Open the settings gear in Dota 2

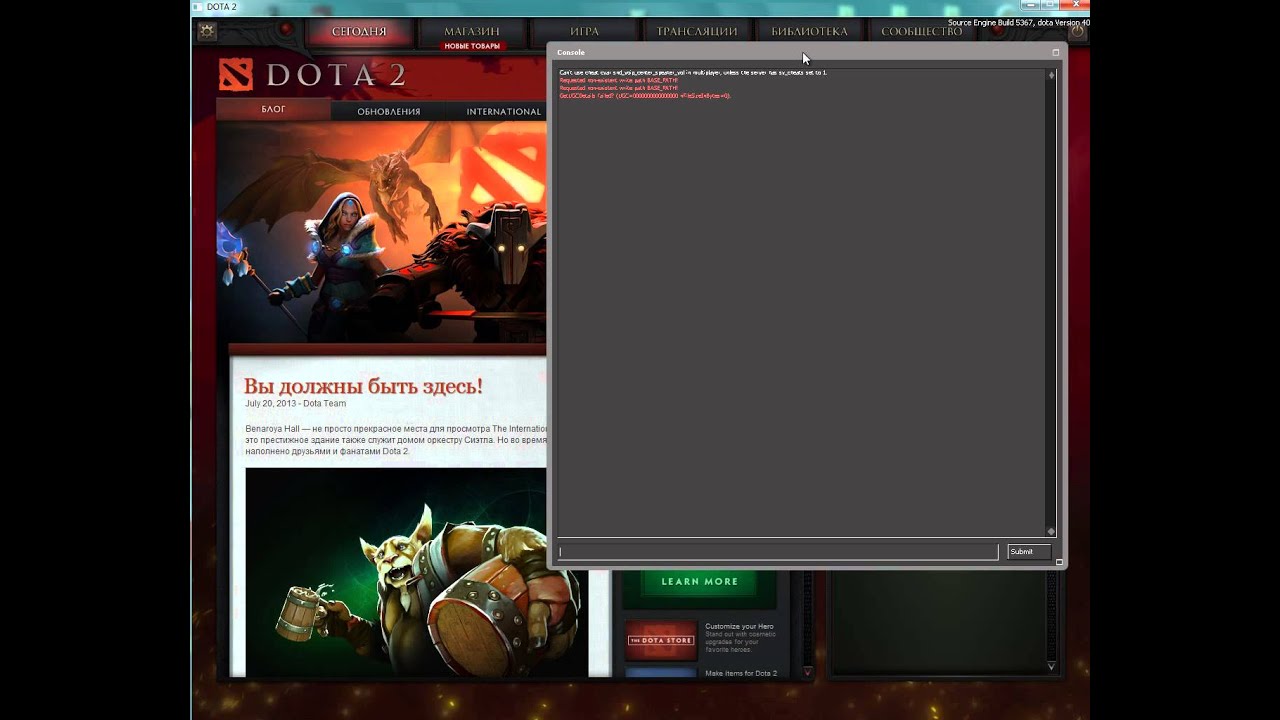pyautogui.click(x=207, y=31)
